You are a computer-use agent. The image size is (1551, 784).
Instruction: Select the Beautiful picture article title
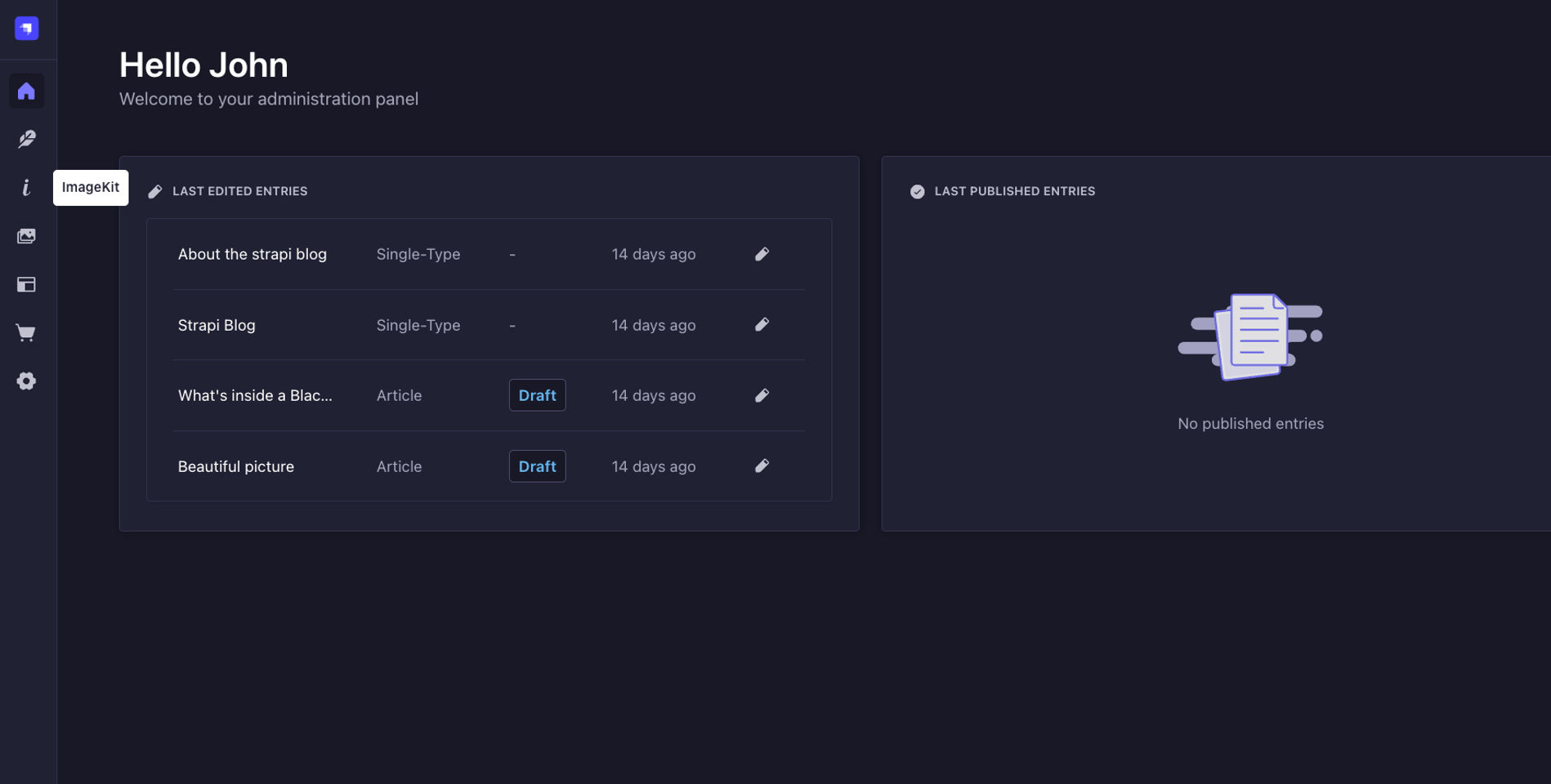(236, 466)
